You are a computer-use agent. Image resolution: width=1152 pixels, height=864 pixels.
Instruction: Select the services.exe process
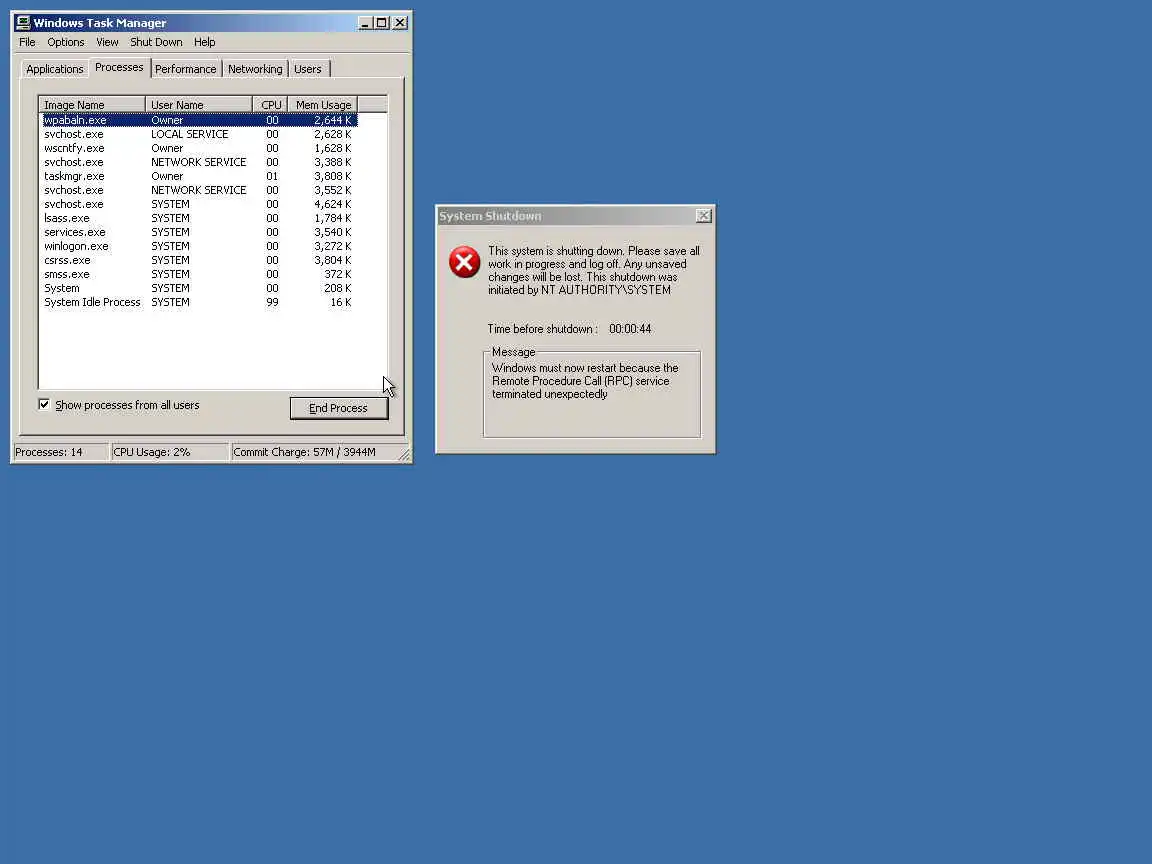click(199, 231)
